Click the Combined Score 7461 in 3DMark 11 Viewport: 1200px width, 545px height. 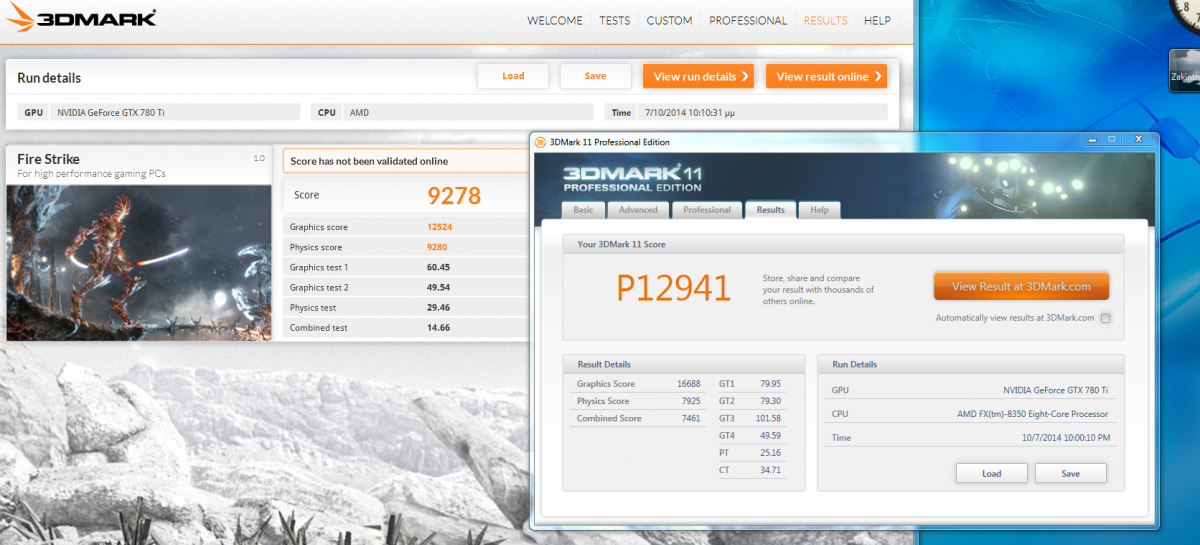coord(690,419)
